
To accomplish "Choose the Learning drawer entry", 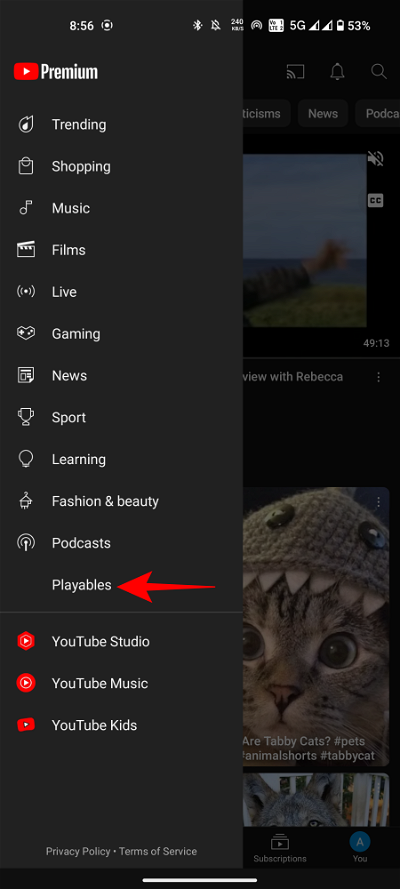I will [x=79, y=459].
